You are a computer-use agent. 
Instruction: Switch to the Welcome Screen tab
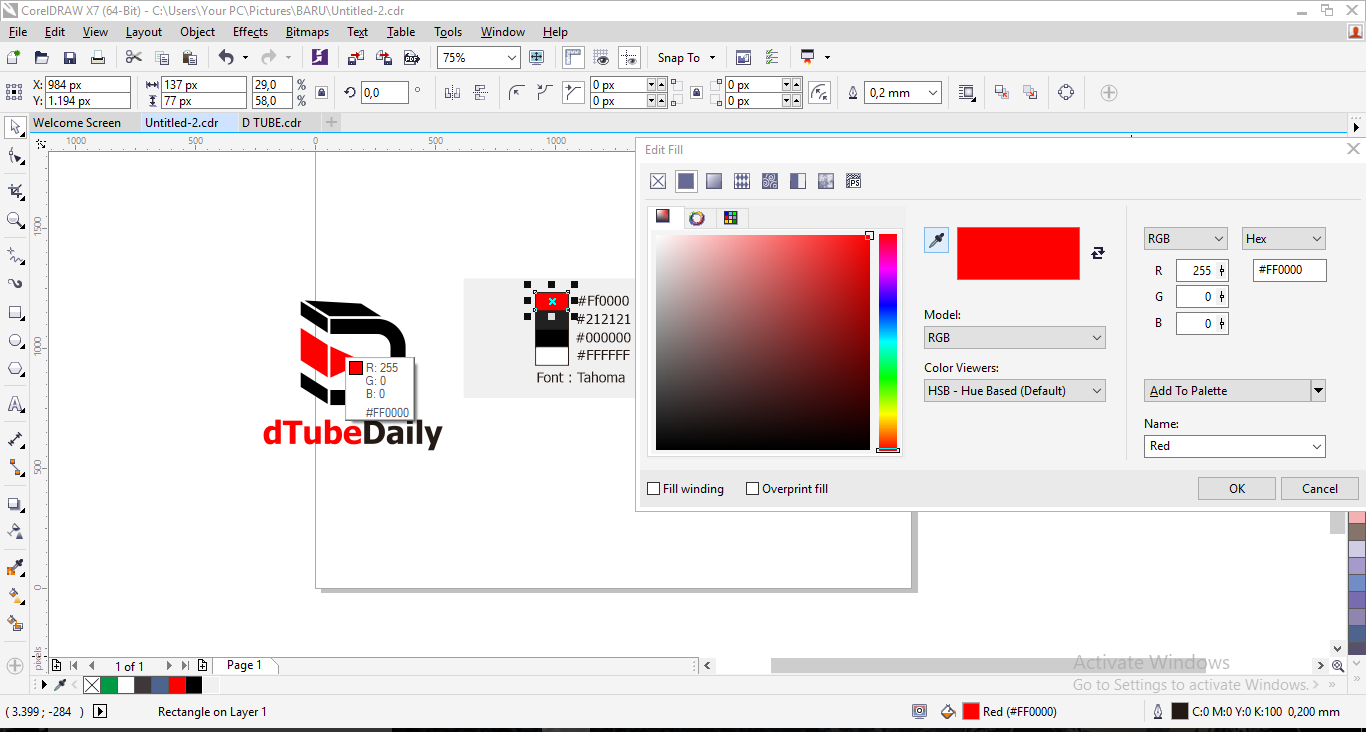77,123
